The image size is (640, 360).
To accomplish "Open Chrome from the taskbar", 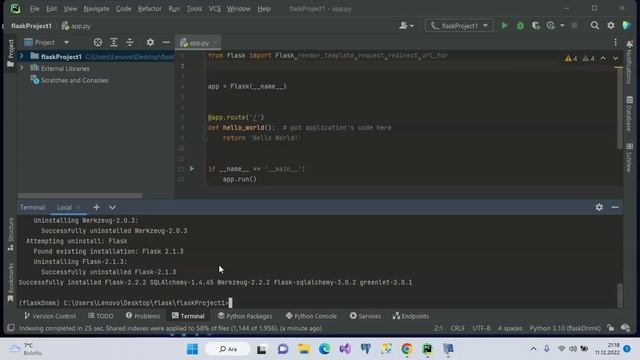I will pyautogui.click(x=407, y=349).
